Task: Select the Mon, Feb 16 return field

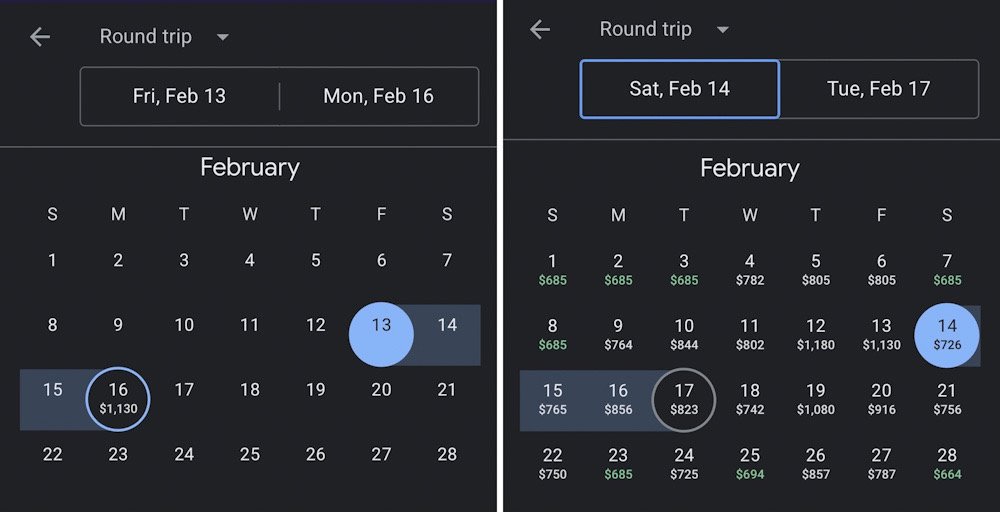Action: (379, 96)
